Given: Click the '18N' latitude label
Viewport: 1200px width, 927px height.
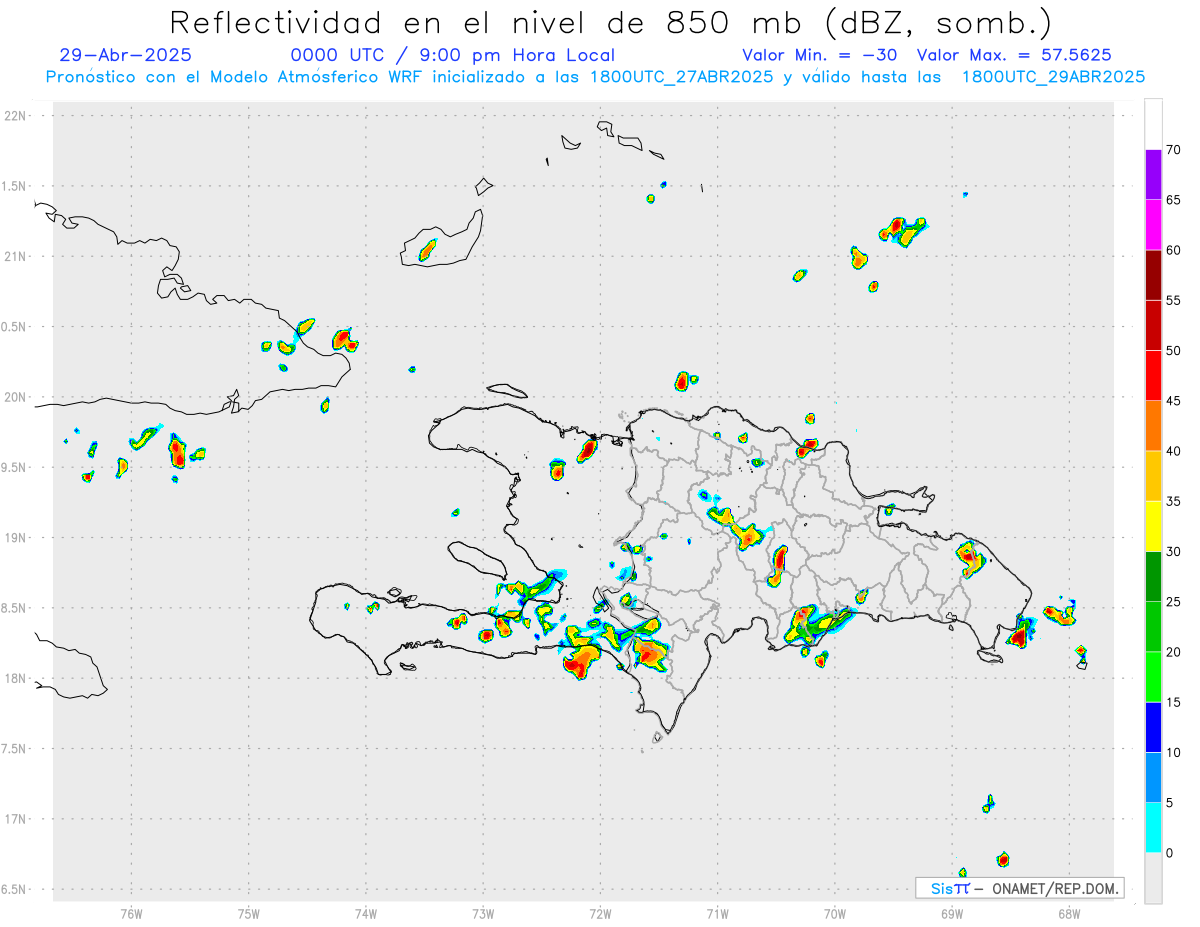Looking at the screenshot, I should (15, 679).
